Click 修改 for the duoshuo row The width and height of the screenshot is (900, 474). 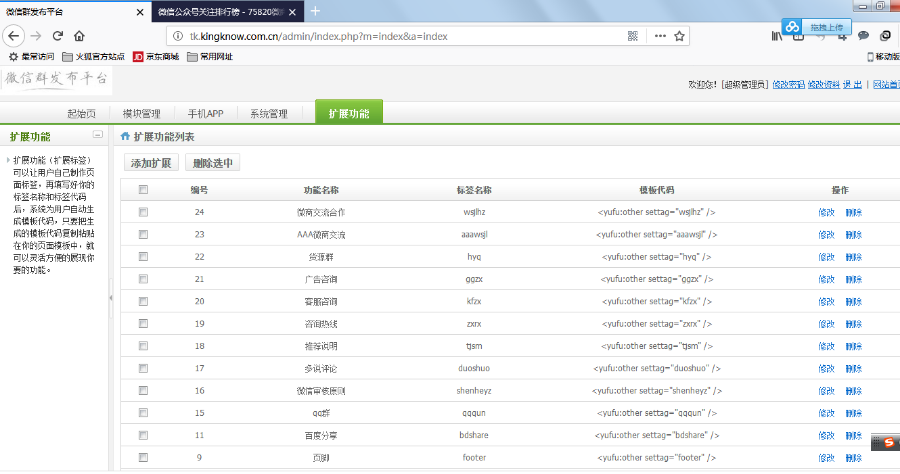826,368
